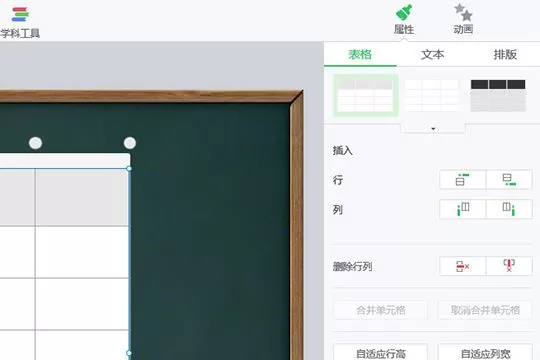Open the 属性 properties panel

pos(404,20)
